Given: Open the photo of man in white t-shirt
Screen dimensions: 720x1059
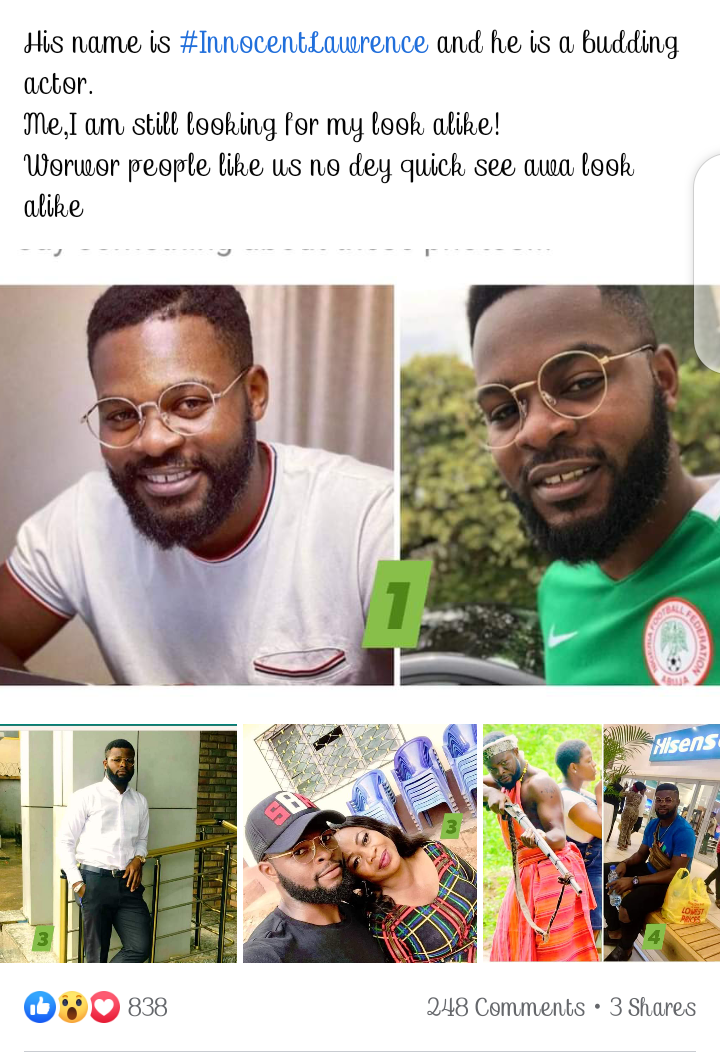Looking at the screenshot, I should 197,485.
